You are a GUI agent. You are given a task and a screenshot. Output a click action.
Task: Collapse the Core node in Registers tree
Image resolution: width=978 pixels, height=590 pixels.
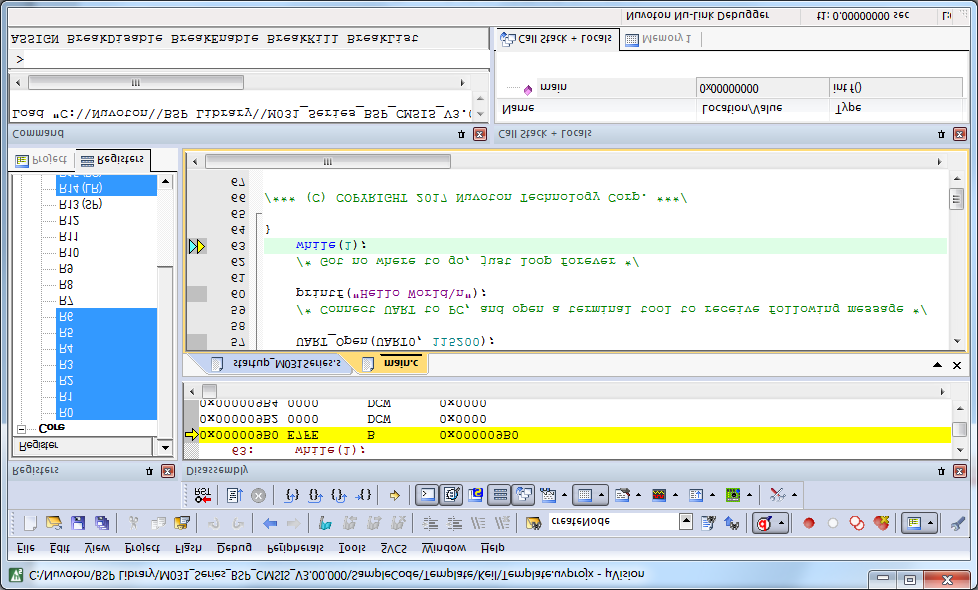tap(22, 427)
